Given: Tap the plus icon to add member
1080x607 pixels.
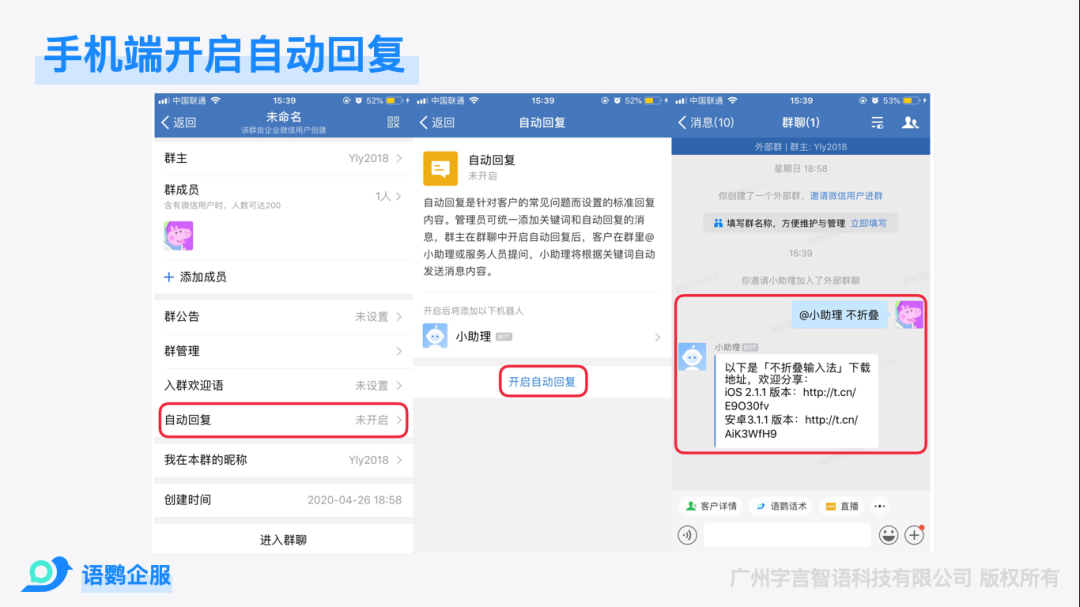Looking at the screenshot, I should click(x=169, y=277).
